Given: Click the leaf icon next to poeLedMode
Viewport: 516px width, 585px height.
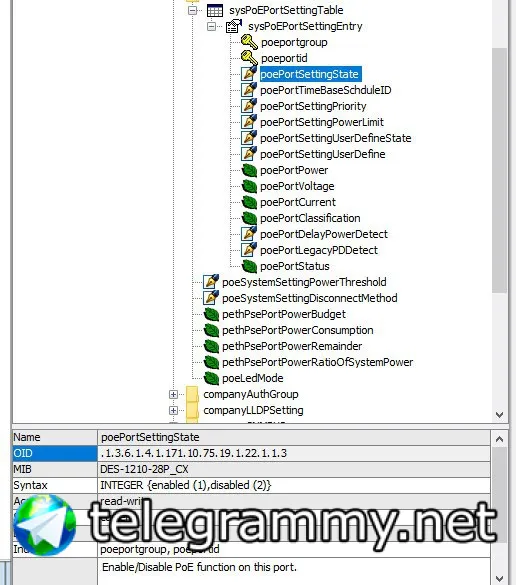Looking at the screenshot, I should (211, 378).
